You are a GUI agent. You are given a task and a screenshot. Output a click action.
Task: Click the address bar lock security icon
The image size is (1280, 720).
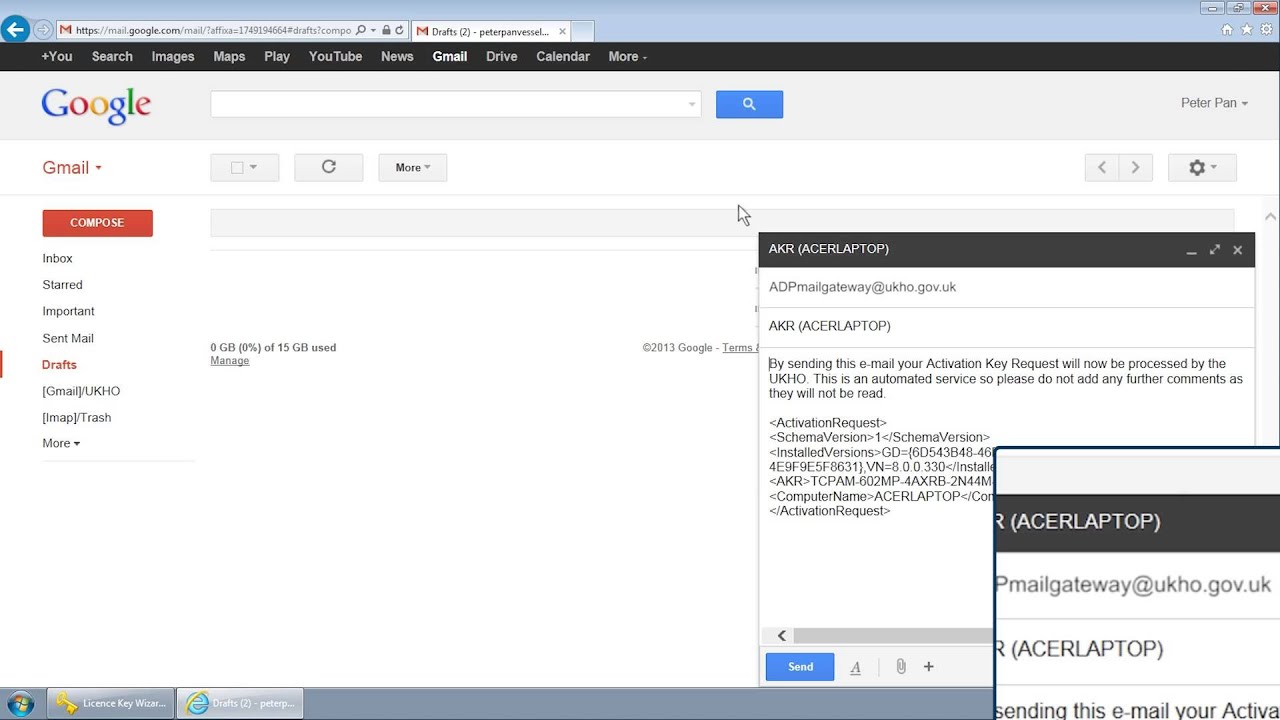coord(385,31)
